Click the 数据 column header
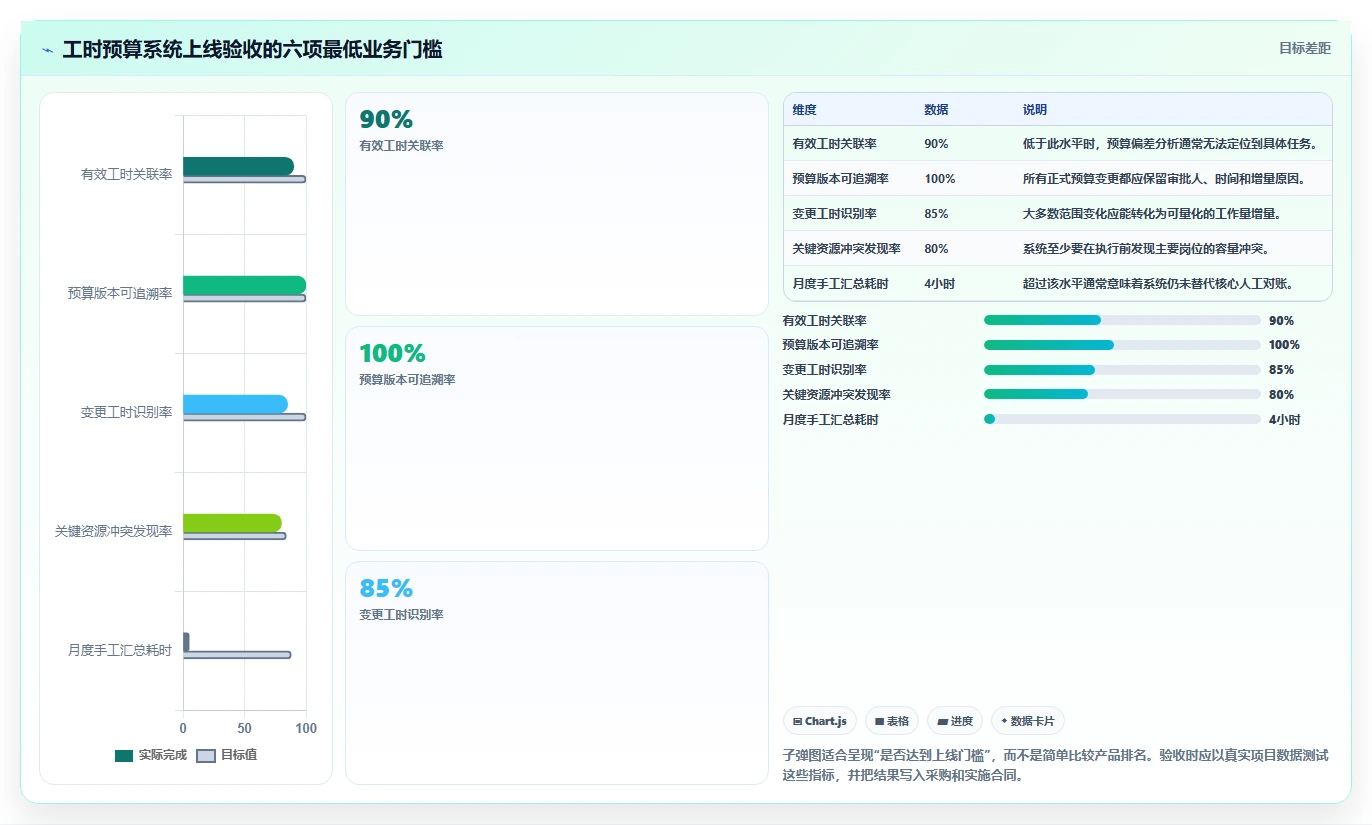This screenshot has height=825, width=1372. [x=936, y=110]
